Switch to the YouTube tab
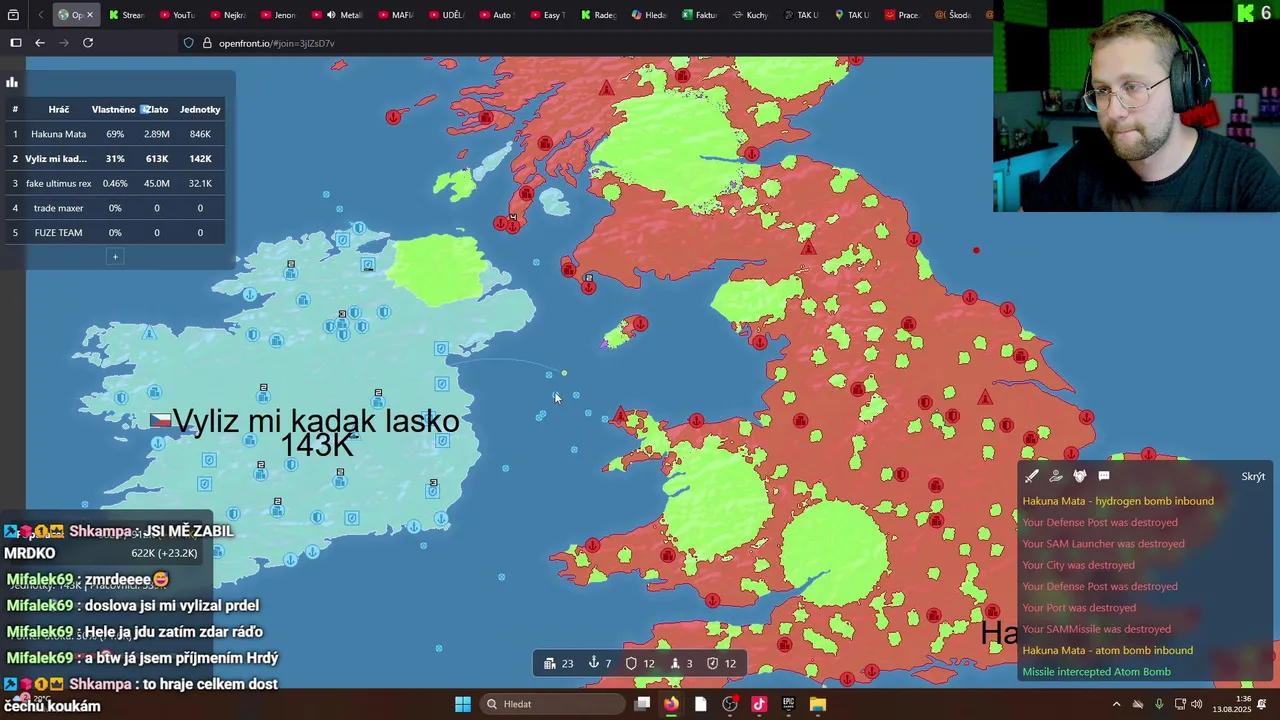Screen dimensions: 1280x720 click(x=176, y=15)
